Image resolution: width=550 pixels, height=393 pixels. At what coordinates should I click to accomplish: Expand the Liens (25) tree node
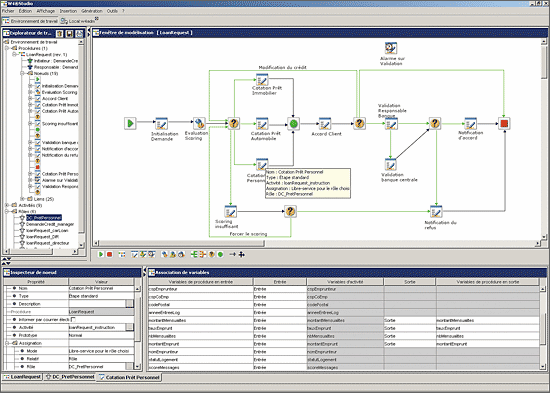point(22,199)
